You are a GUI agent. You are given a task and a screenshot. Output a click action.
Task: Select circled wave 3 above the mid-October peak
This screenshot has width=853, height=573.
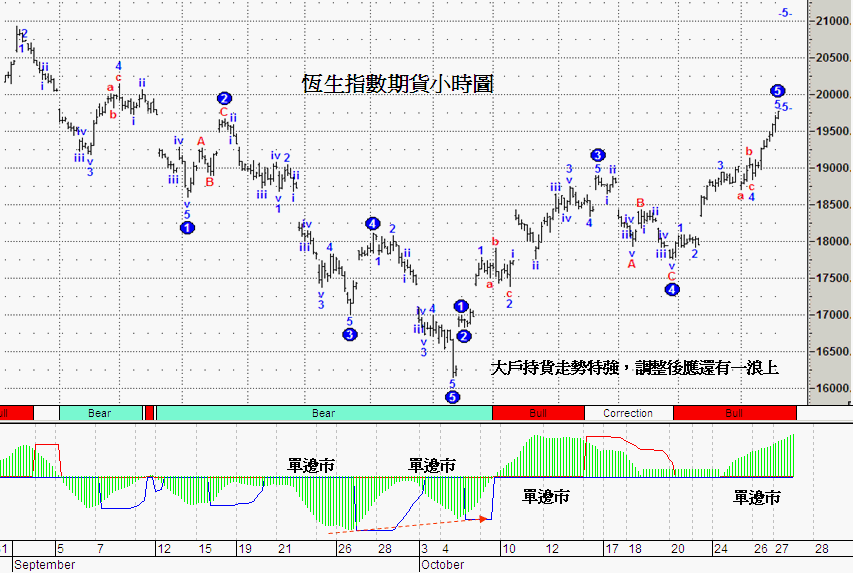[x=597, y=155]
